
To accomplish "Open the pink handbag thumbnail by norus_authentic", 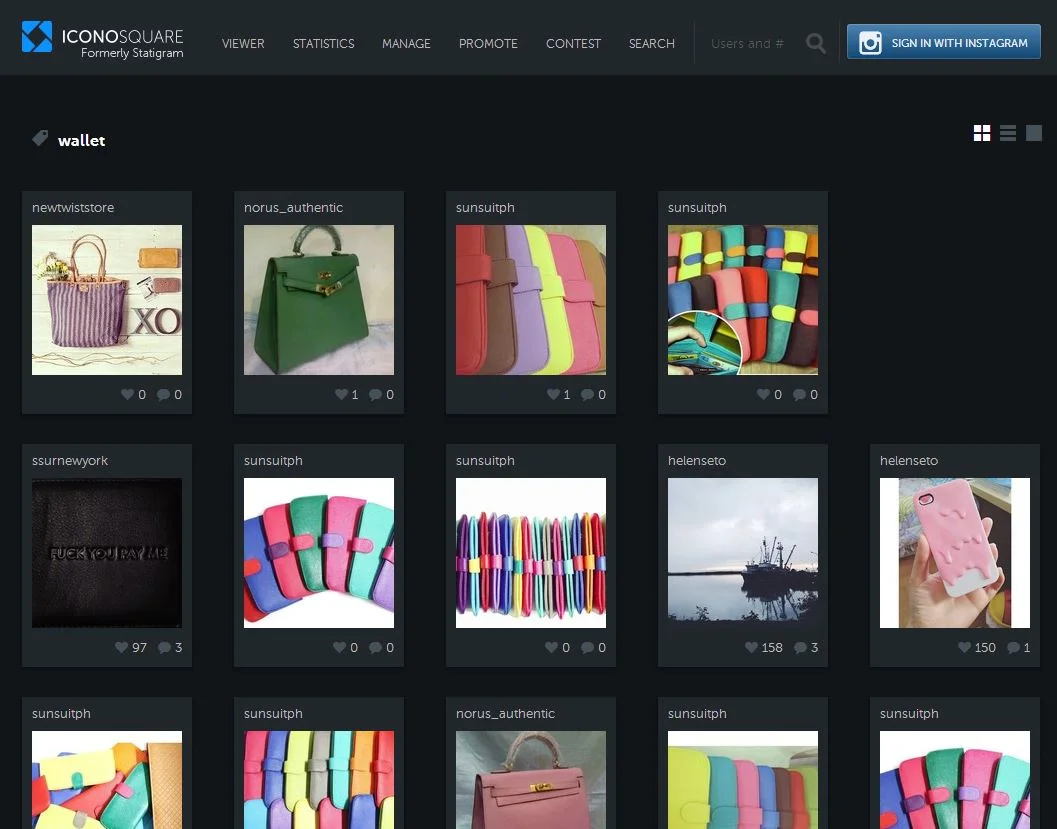I will (531, 780).
